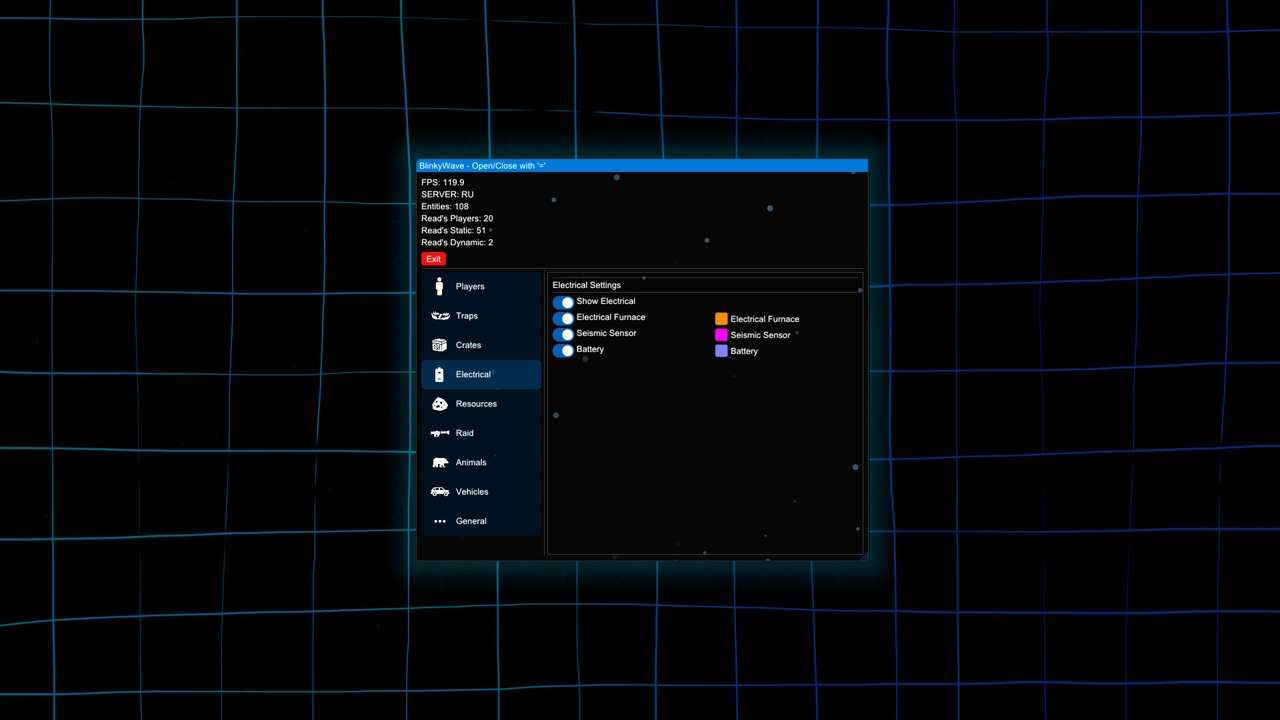1280x720 pixels.
Task: Open the Crates box icon
Action: point(439,345)
